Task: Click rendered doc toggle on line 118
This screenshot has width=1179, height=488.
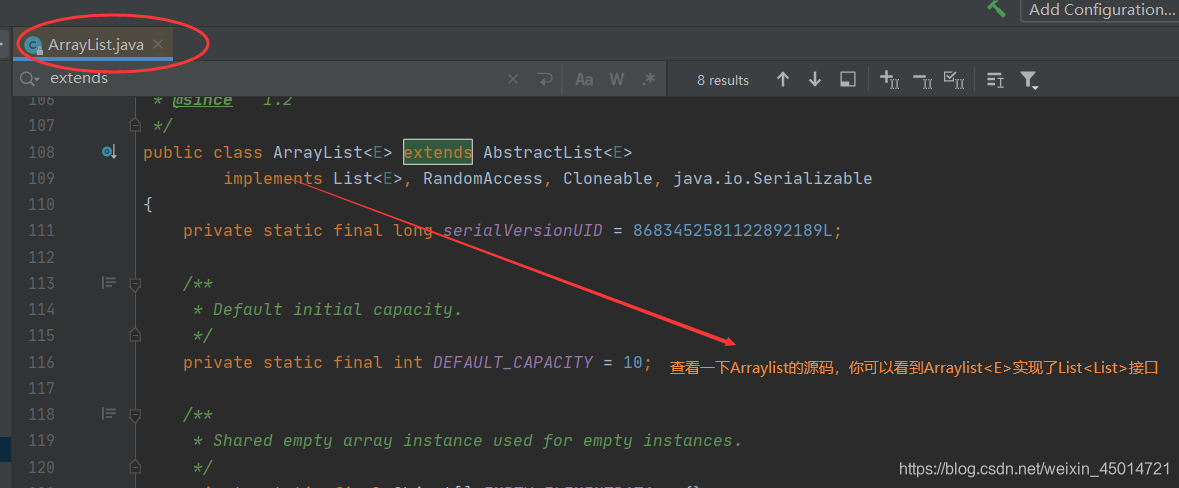Action: point(109,414)
